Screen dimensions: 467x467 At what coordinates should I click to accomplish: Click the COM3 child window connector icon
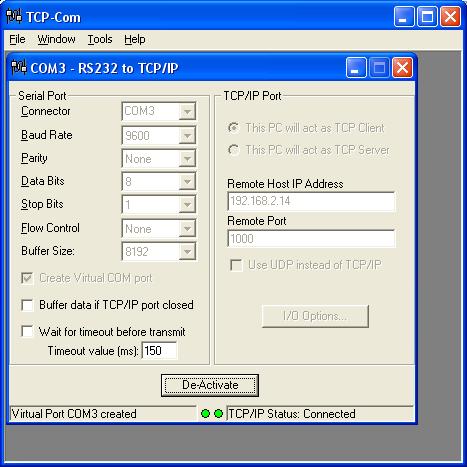click(x=19, y=67)
